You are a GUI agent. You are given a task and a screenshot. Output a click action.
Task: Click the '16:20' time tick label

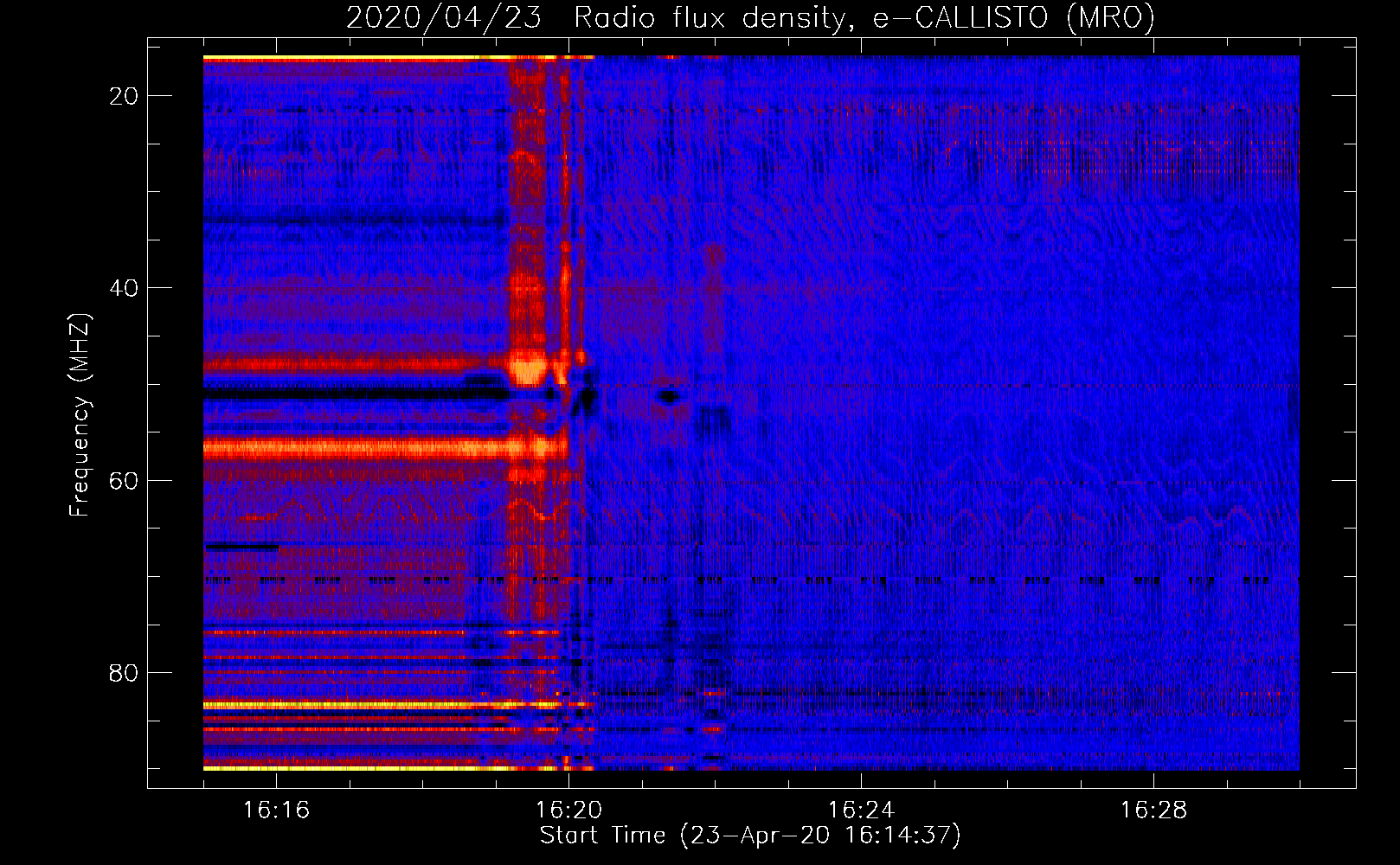point(568,810)
